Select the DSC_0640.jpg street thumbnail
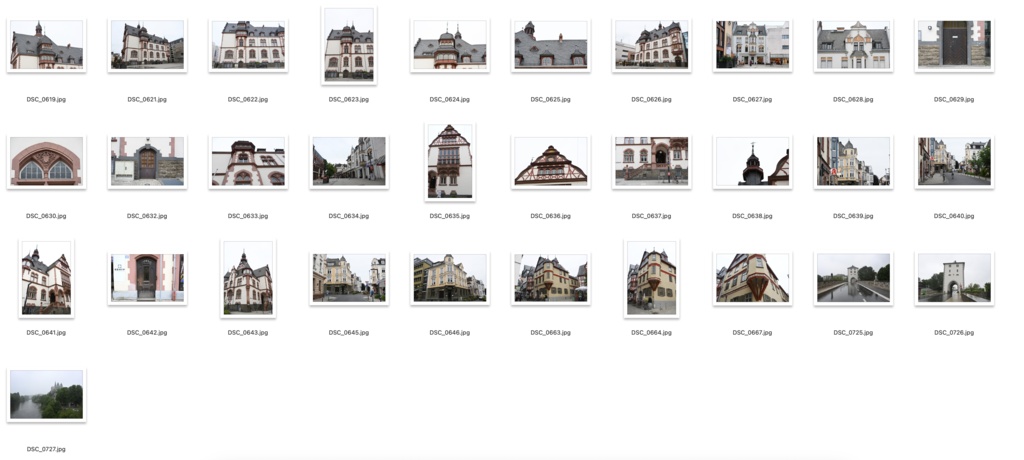The height and width of the screenshot is (460, 1024). [954, 161]
